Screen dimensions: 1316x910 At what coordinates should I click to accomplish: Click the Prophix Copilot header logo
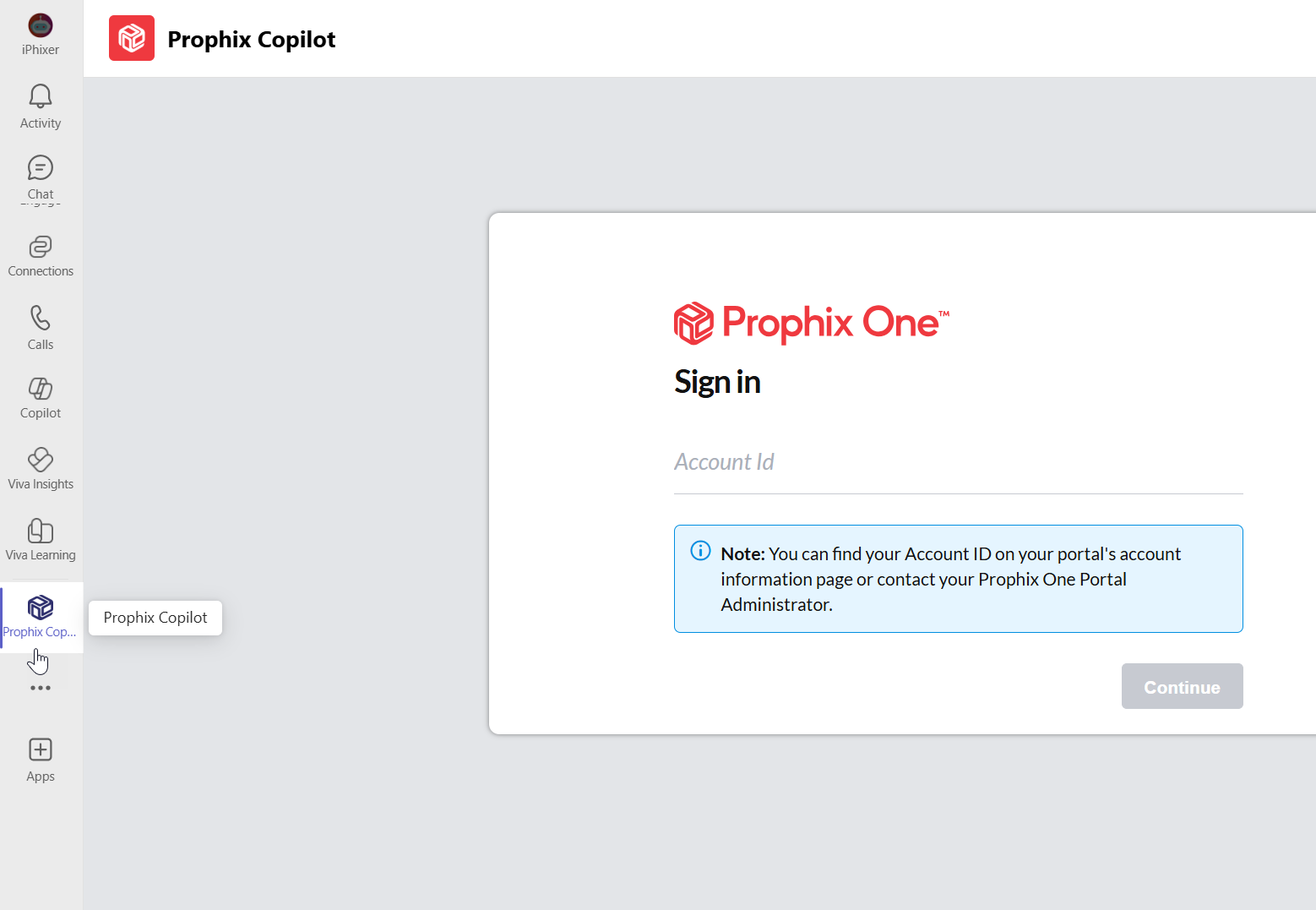click(132, 38)
